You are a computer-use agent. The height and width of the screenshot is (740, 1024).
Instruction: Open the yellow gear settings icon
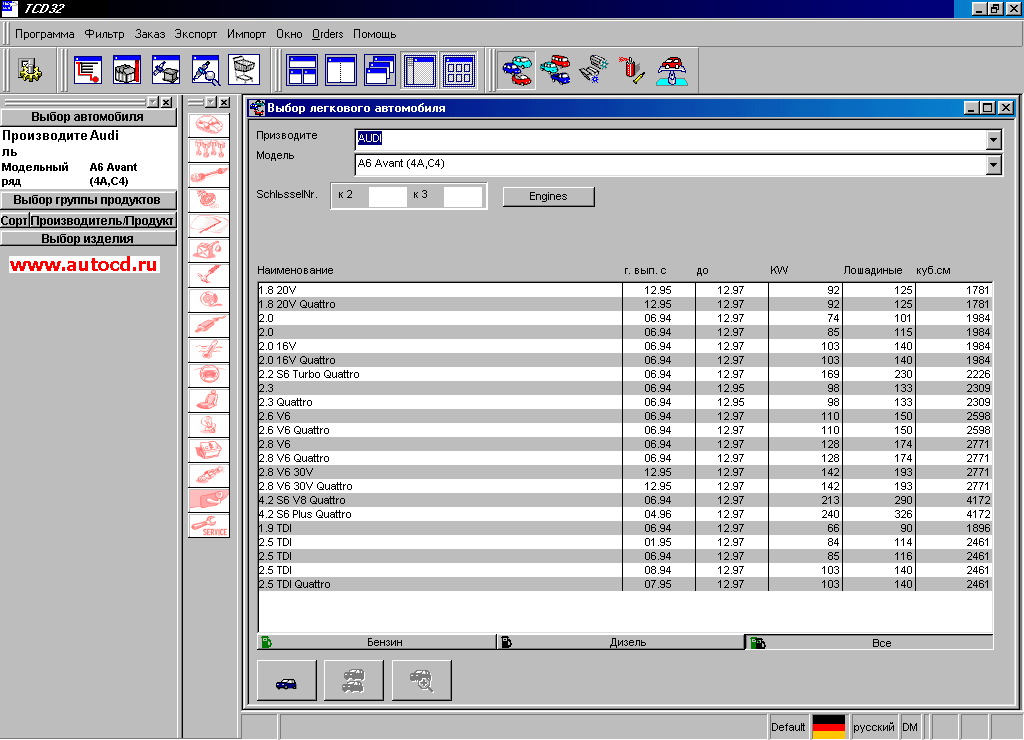(x=29, y=71)
